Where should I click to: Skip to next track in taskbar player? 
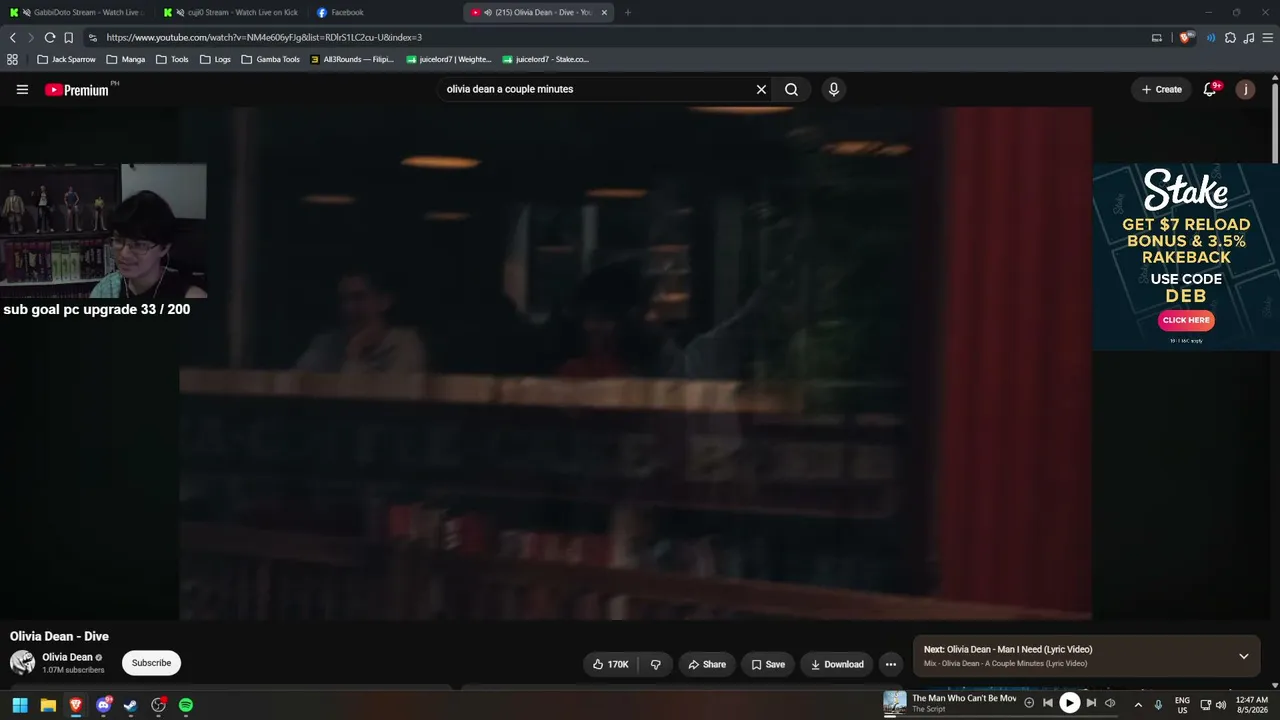click(1091, 703)
